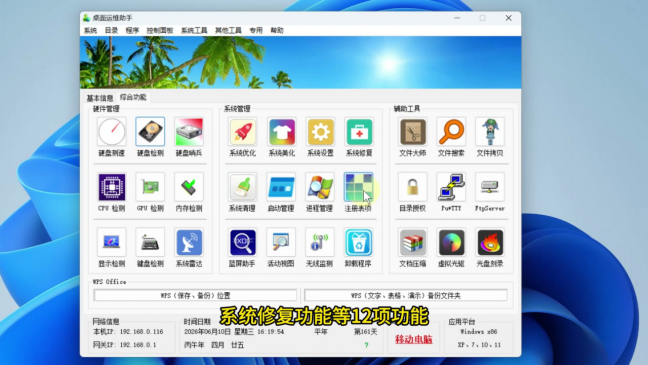
Task: Open the 控制面板 menu
Action: 160,31
